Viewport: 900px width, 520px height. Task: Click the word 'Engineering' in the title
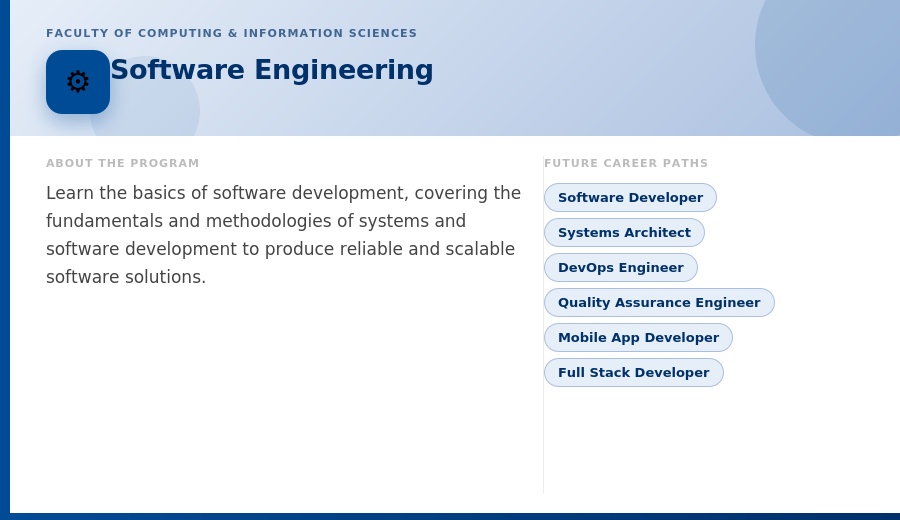click(343, 70)
